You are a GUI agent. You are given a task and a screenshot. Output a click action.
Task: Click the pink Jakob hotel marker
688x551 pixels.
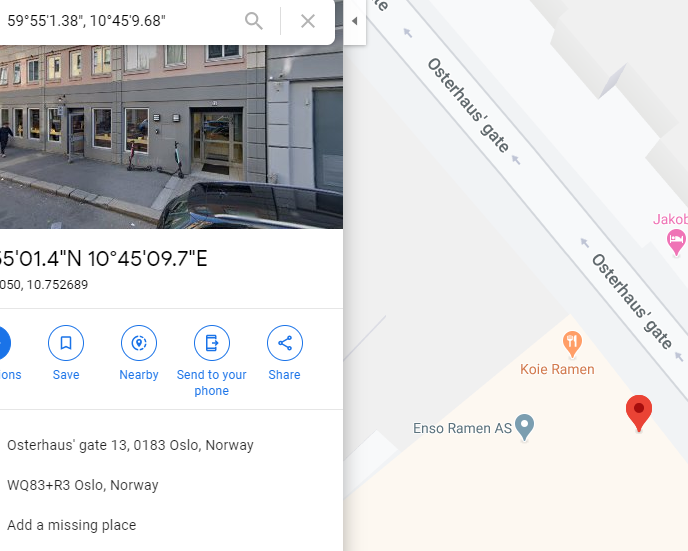(x=676, y=242)
